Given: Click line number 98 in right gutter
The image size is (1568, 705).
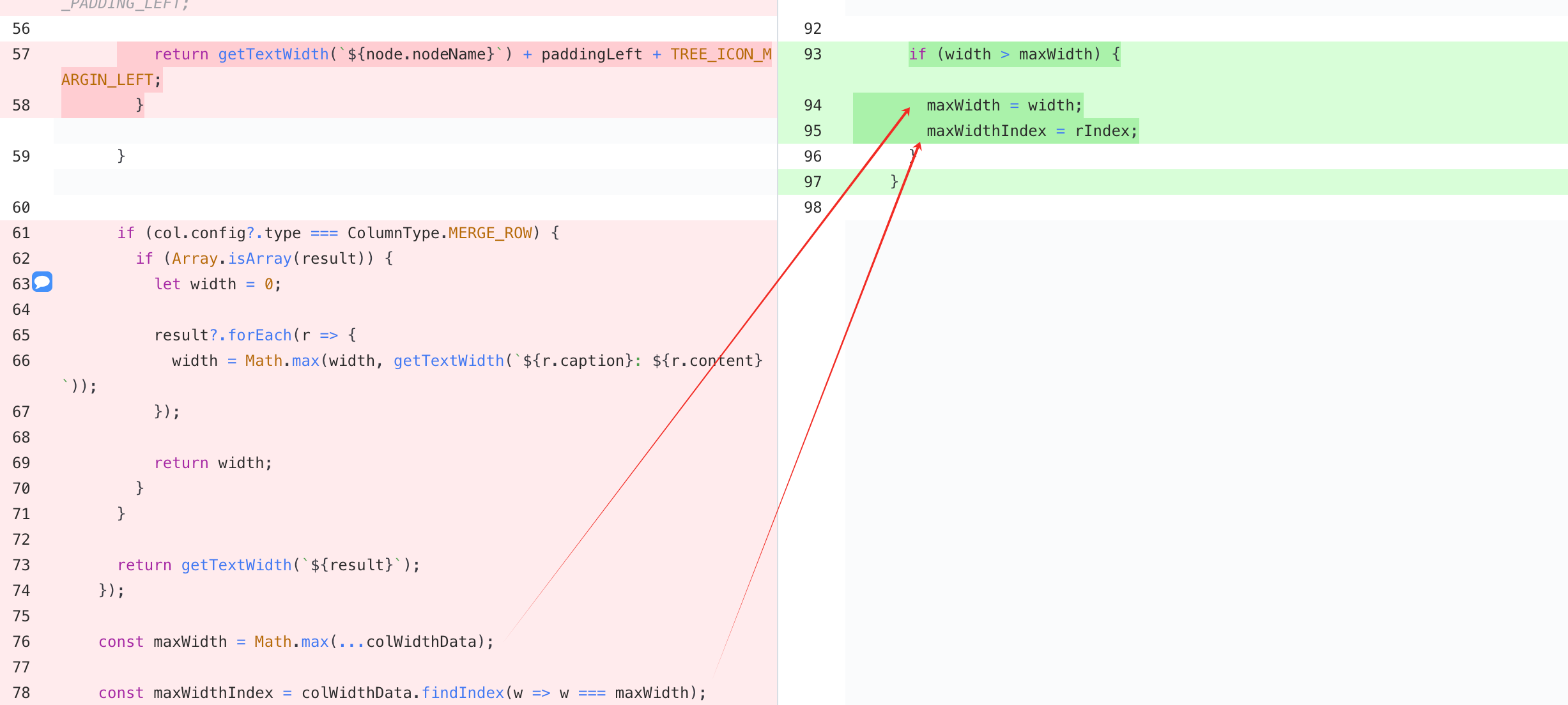Looking at the screenshot, I should [813, 208].
